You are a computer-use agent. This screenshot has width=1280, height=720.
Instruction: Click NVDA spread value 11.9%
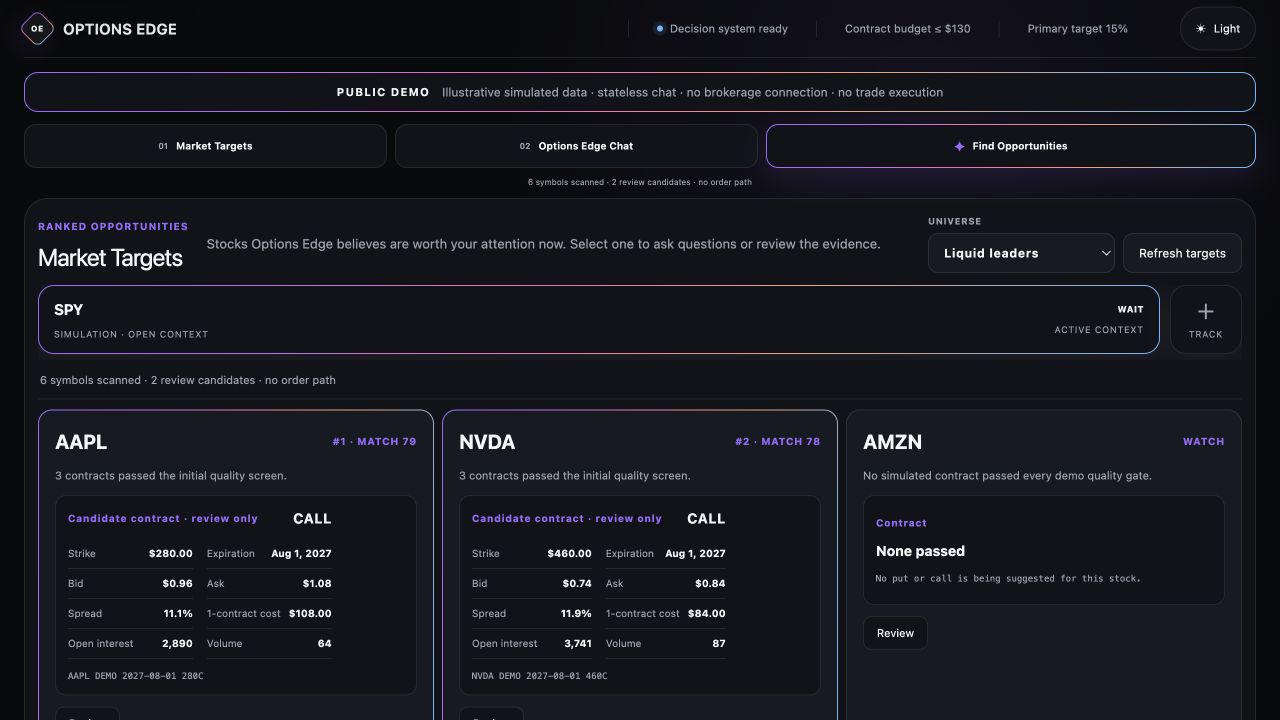click(x=576, y=613)
